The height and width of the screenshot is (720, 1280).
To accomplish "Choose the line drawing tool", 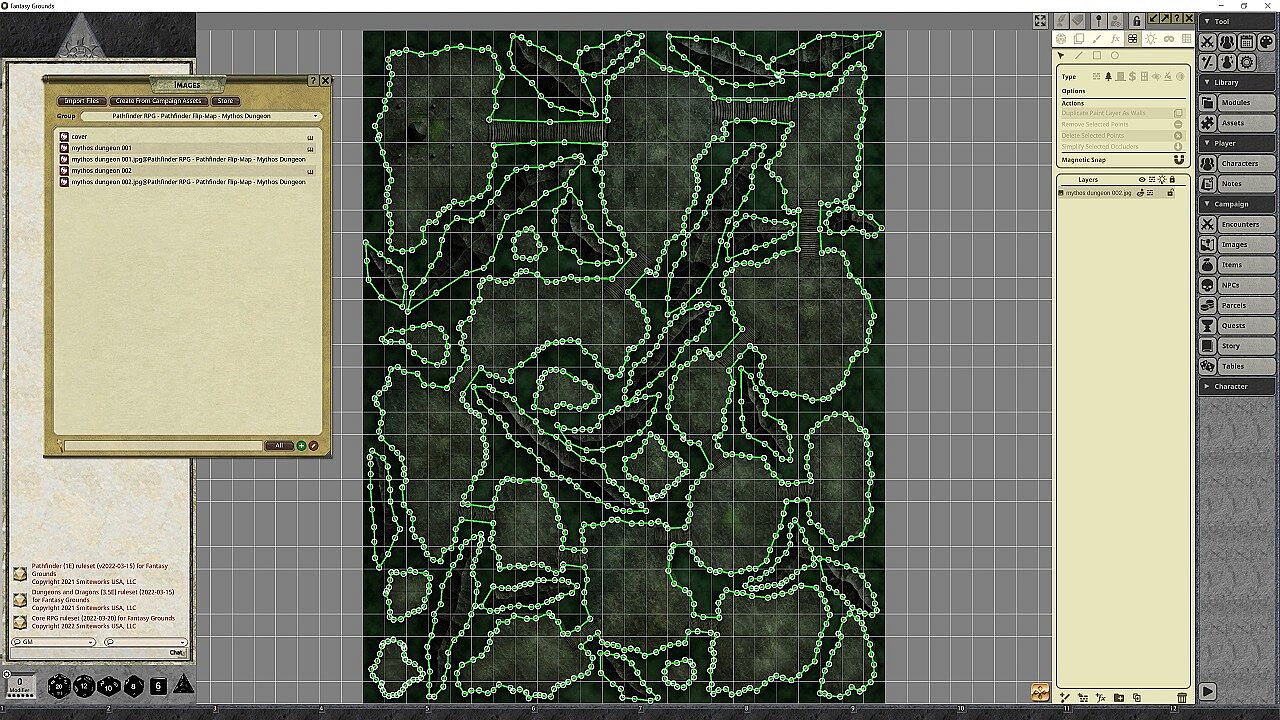I will 1078,56.
